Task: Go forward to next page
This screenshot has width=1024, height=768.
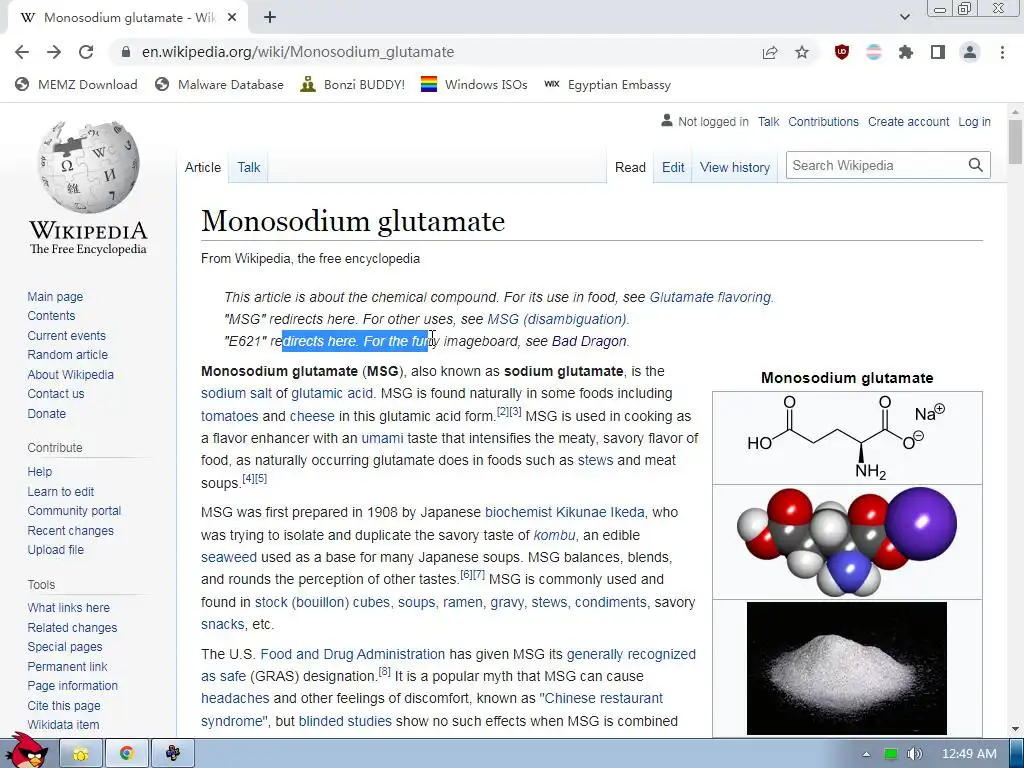Action: [x=54, y=52]
